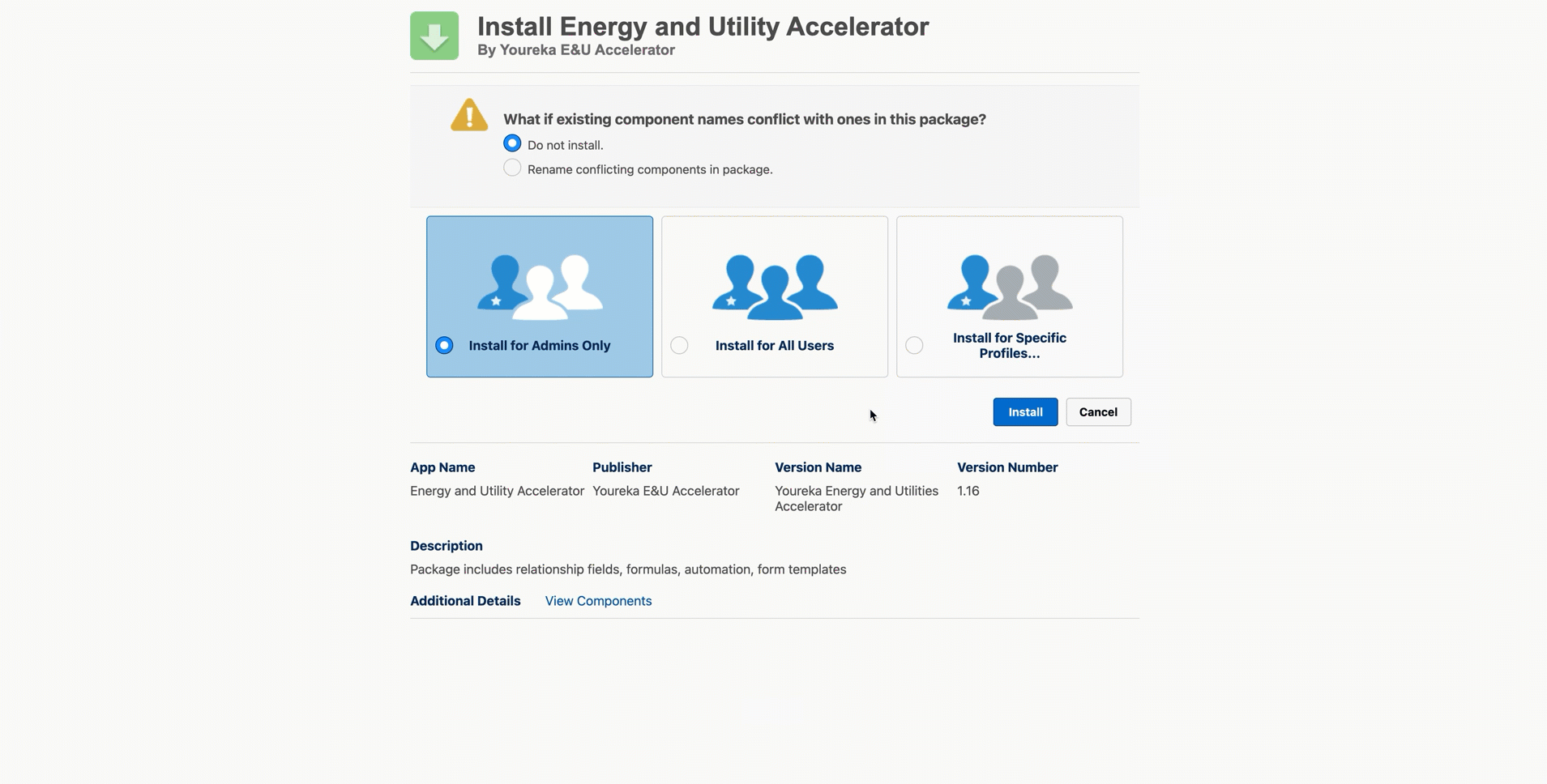This screenshot has height=784, width=1547.
Task: Click the Specific Profiles people illustration
Action: (x=1010, y=287)
